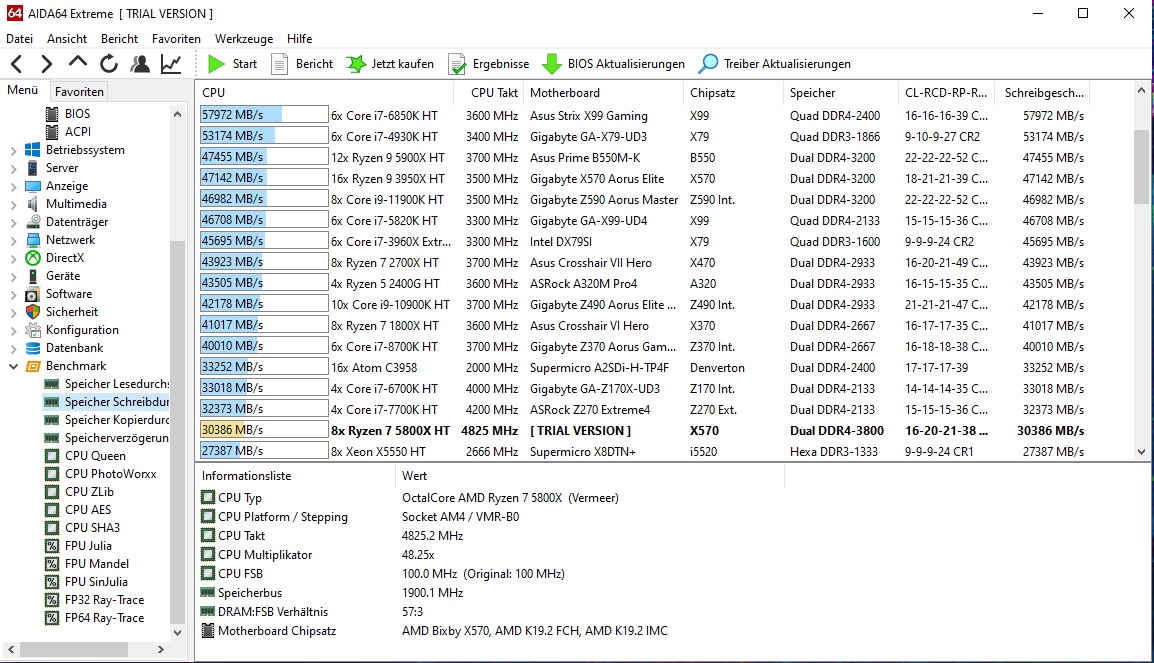Viewport: 1154px width, 663px height.
Task: Click the tree horizontal scroll-right arrow
Action: tap(160, 650)
